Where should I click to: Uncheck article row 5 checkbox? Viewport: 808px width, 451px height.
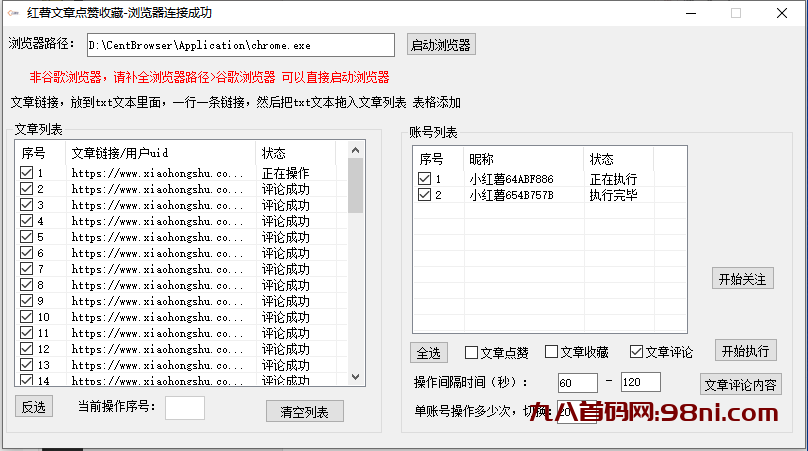(x=26, y=237)
